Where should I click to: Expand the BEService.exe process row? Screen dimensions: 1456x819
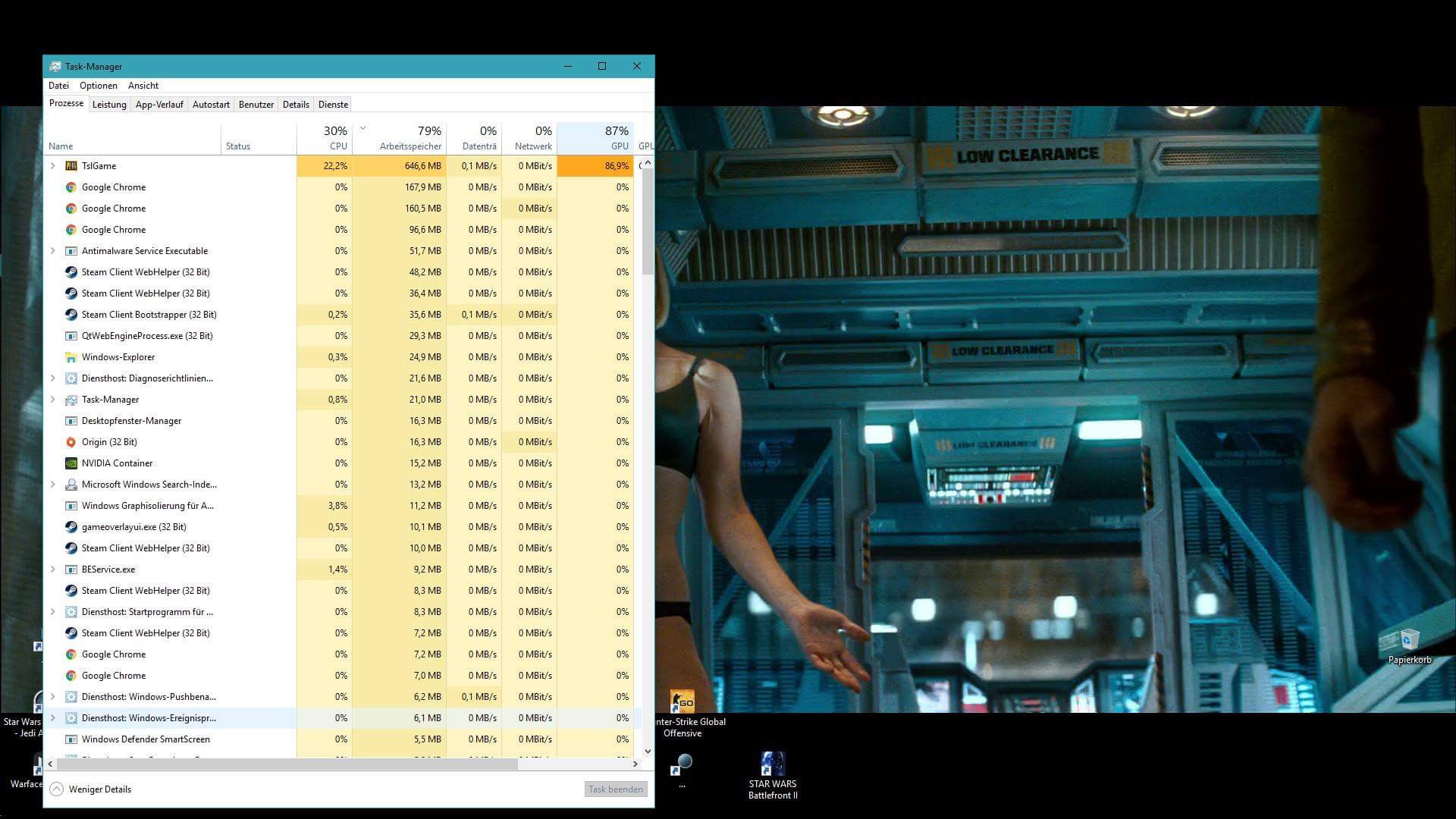[53, 570]
